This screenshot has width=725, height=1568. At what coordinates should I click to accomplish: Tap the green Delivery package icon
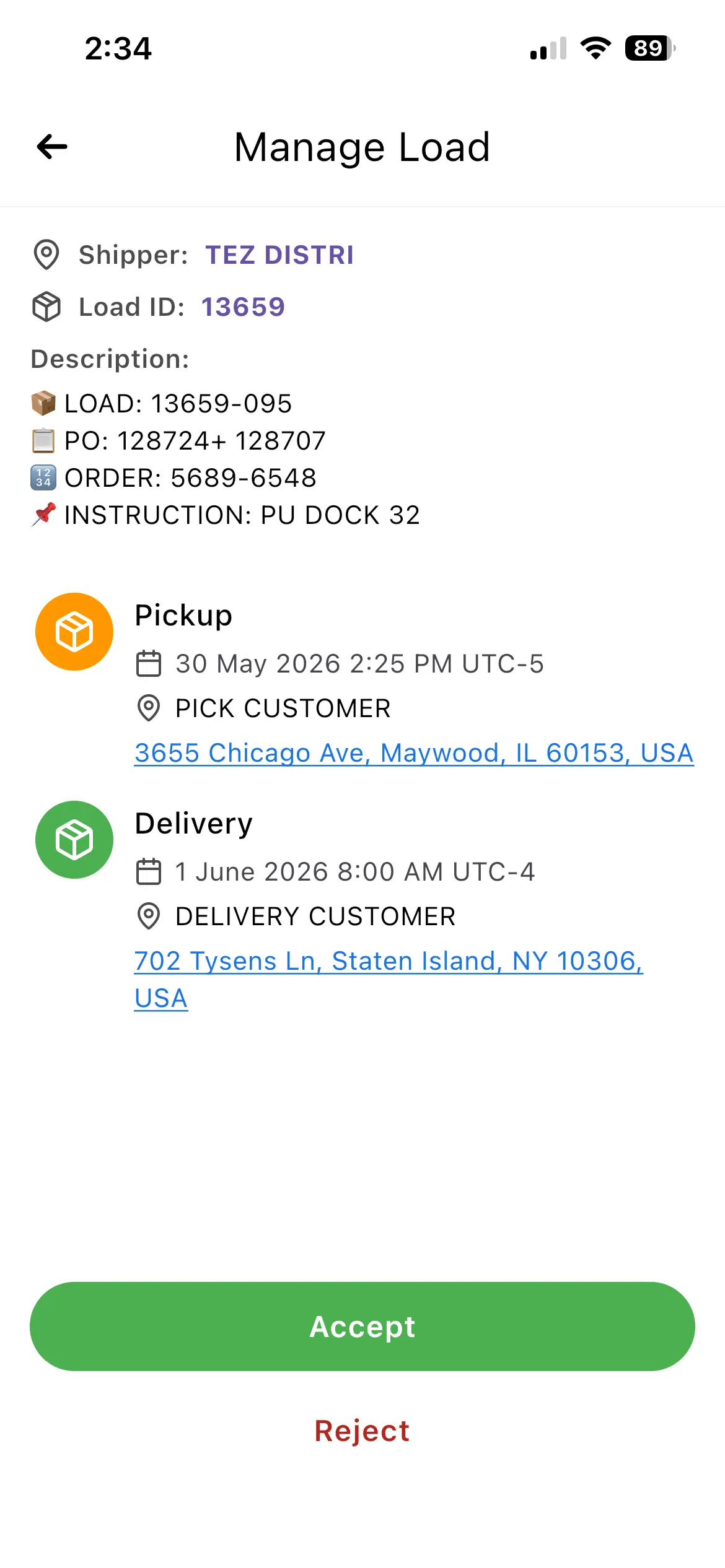[x=74, y=840]
